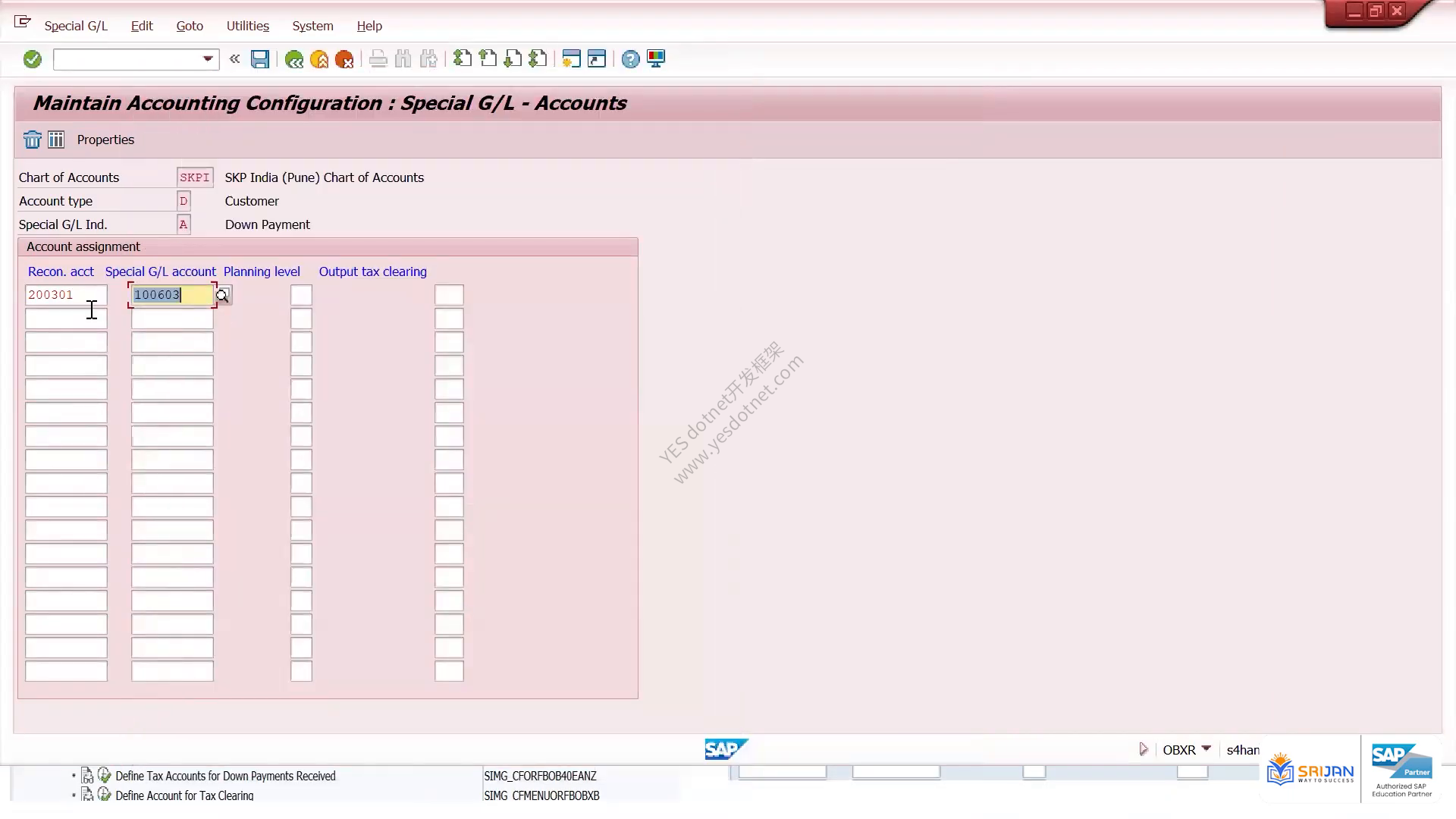The height and width of the screenshot is (819, 1456).
Task: Click second row Planning level box
Action: (x=301, y=318)
